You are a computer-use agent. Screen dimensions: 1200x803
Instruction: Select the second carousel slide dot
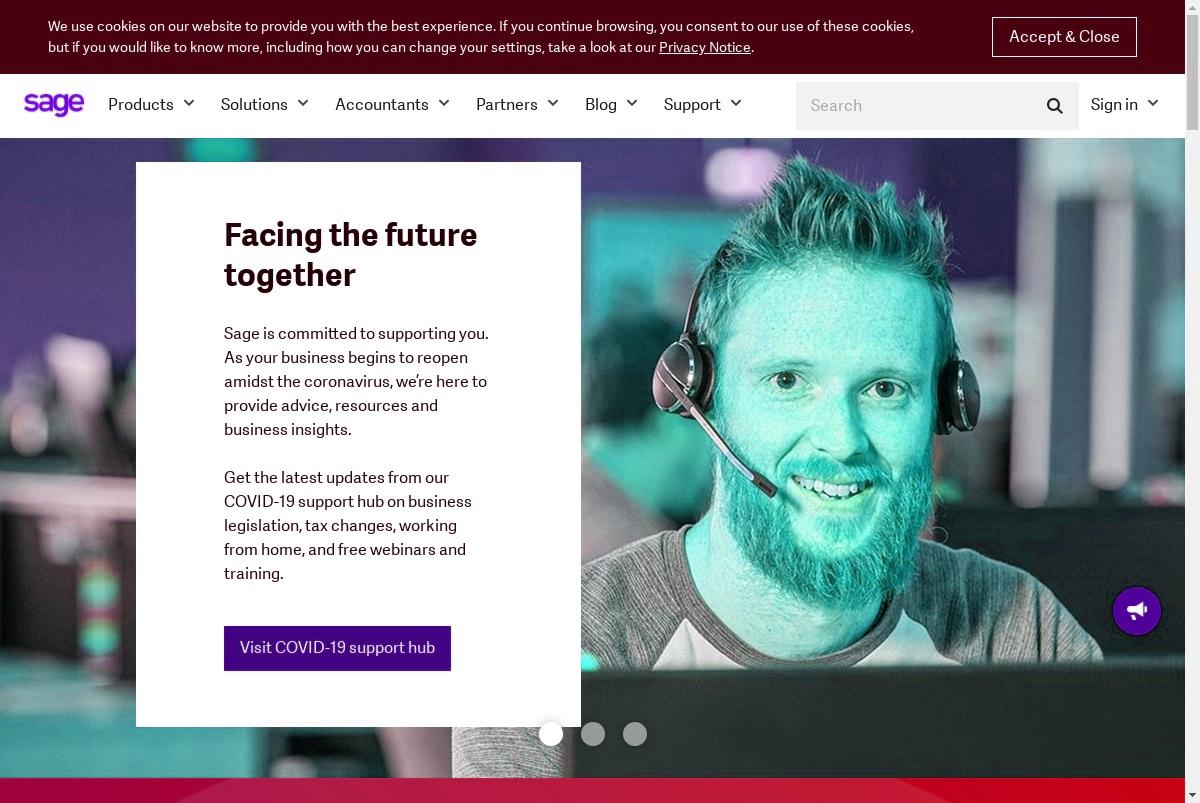593,734
